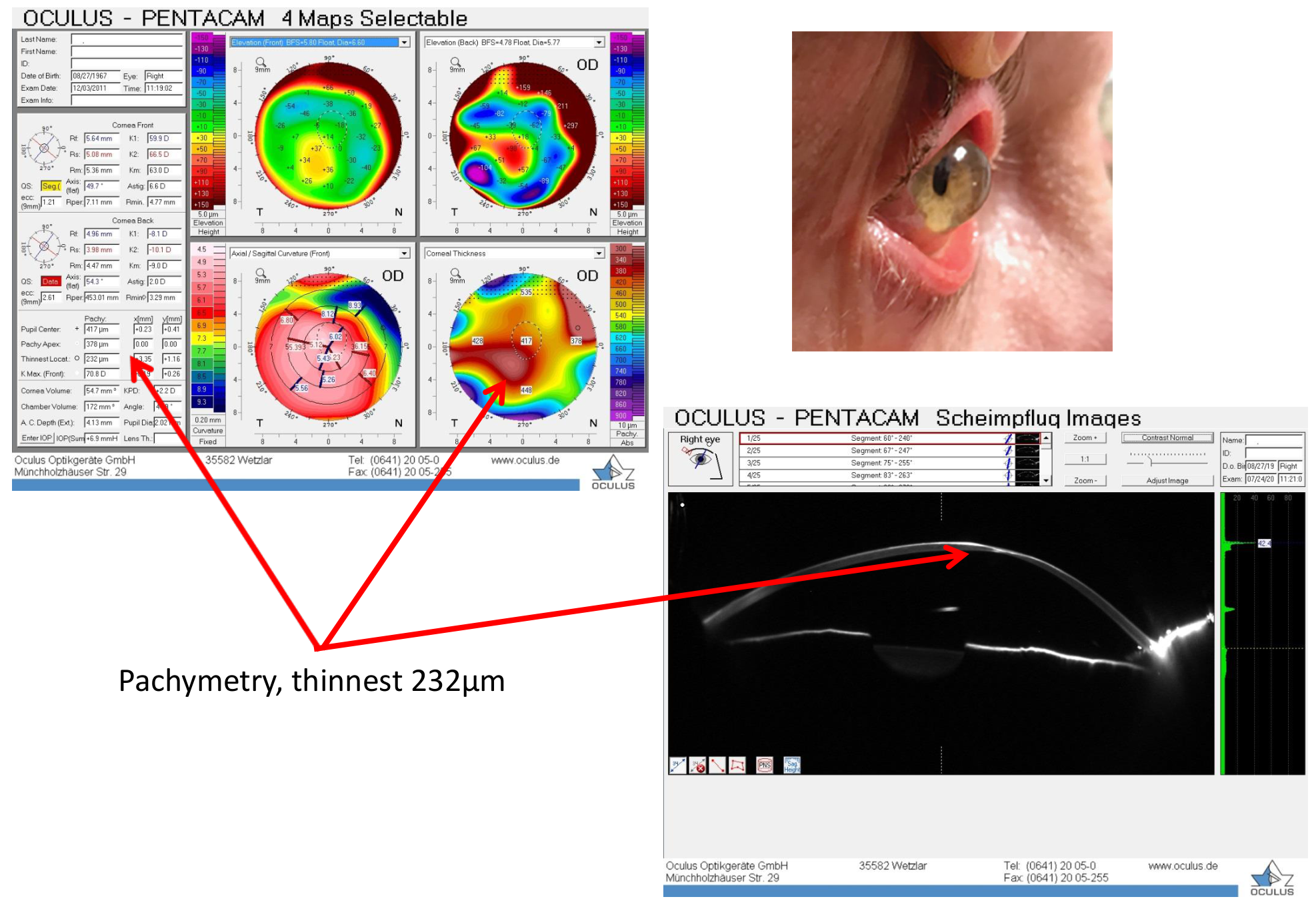Click the segment list scroll up arrow
Image resolution: width=1316 pixels, height=905 pixels.
[1046, 438]
